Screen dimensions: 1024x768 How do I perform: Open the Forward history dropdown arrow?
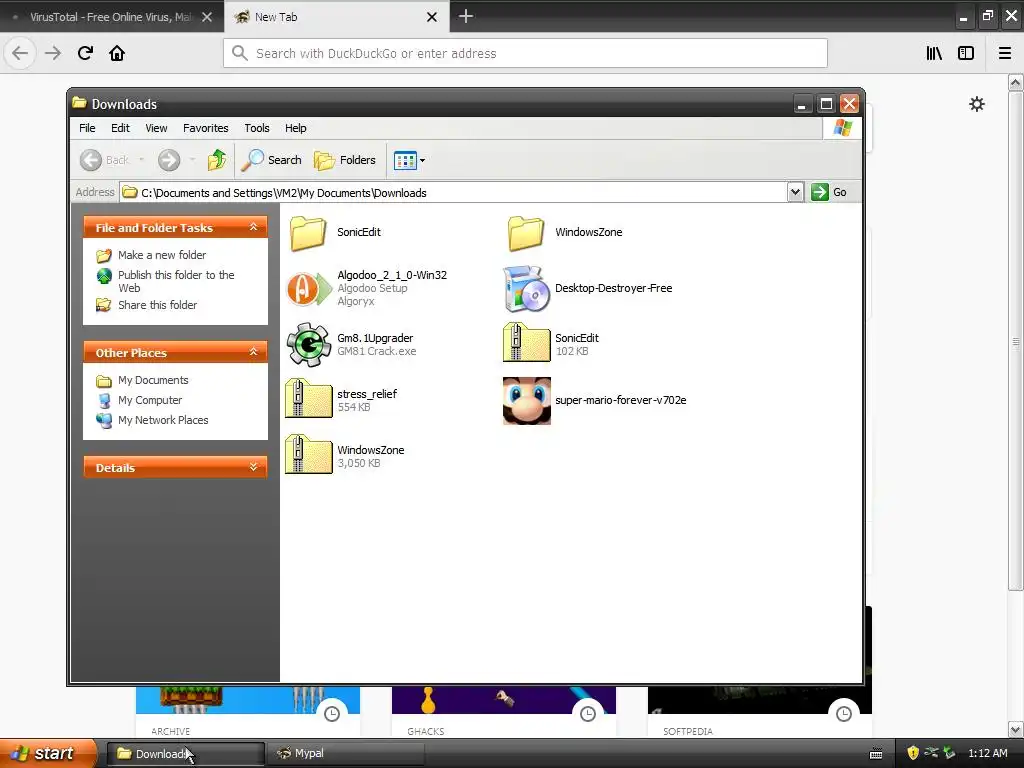coord(192,160)
